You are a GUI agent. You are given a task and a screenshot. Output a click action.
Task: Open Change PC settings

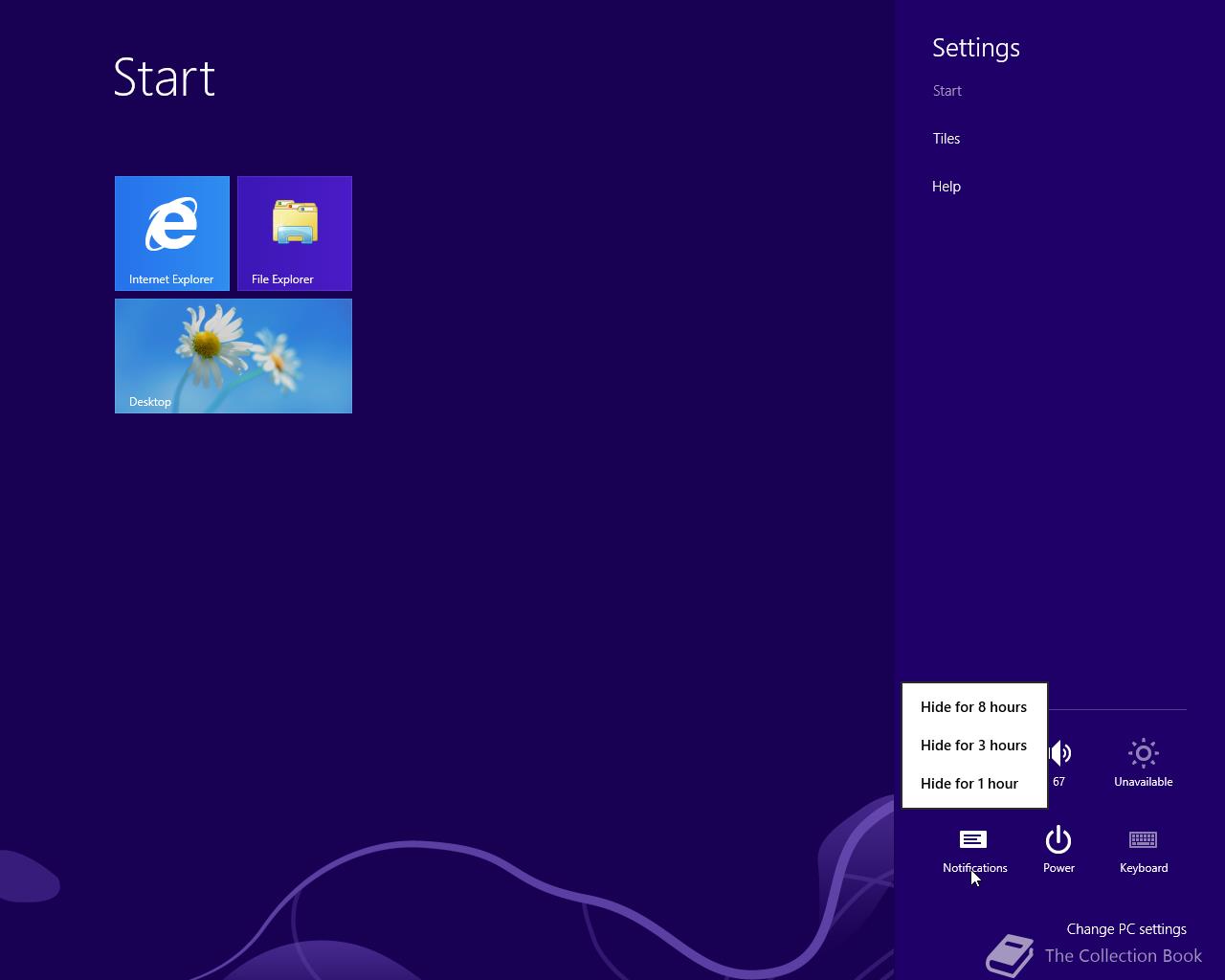[x=1126, y=928]
